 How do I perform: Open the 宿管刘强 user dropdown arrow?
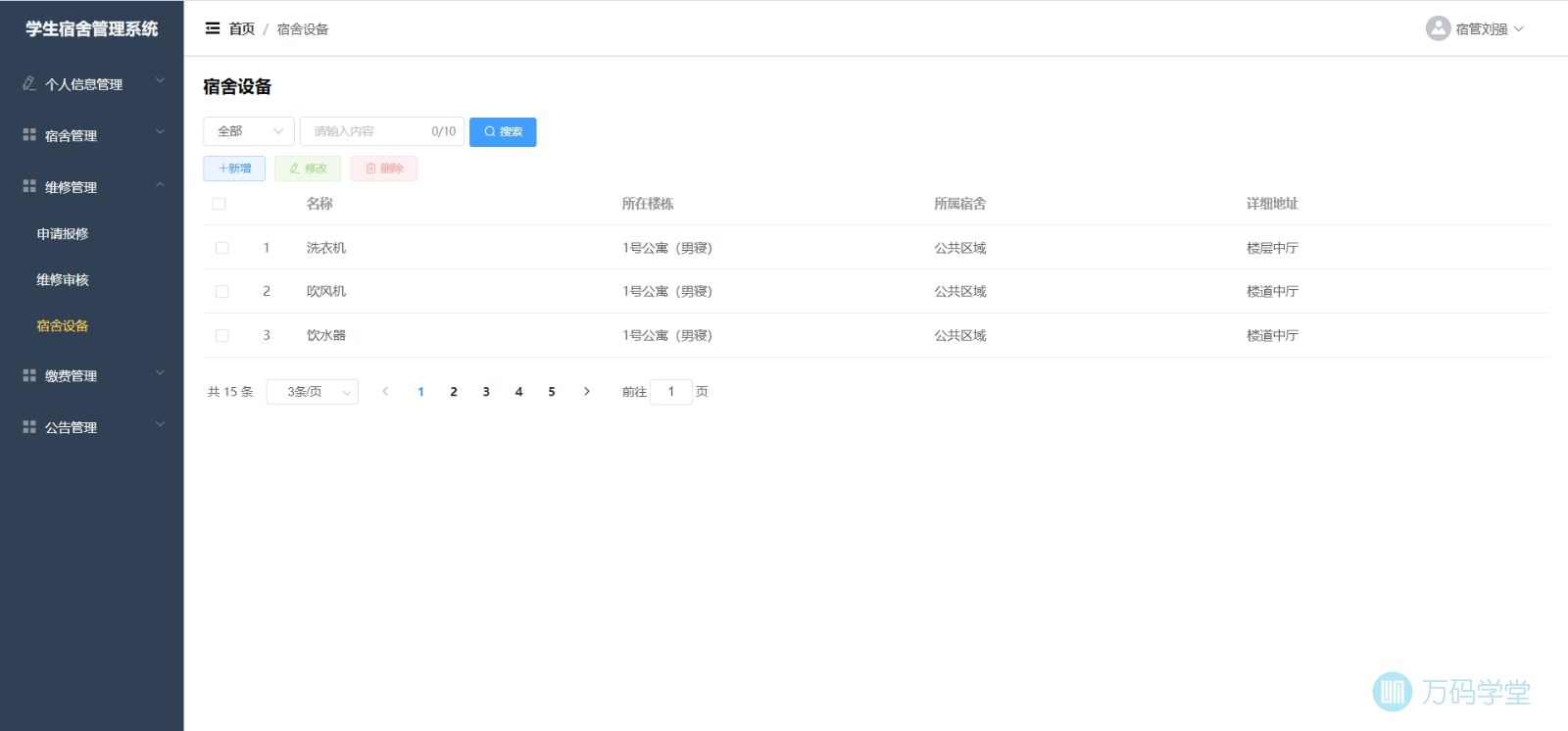[1519, 28]
